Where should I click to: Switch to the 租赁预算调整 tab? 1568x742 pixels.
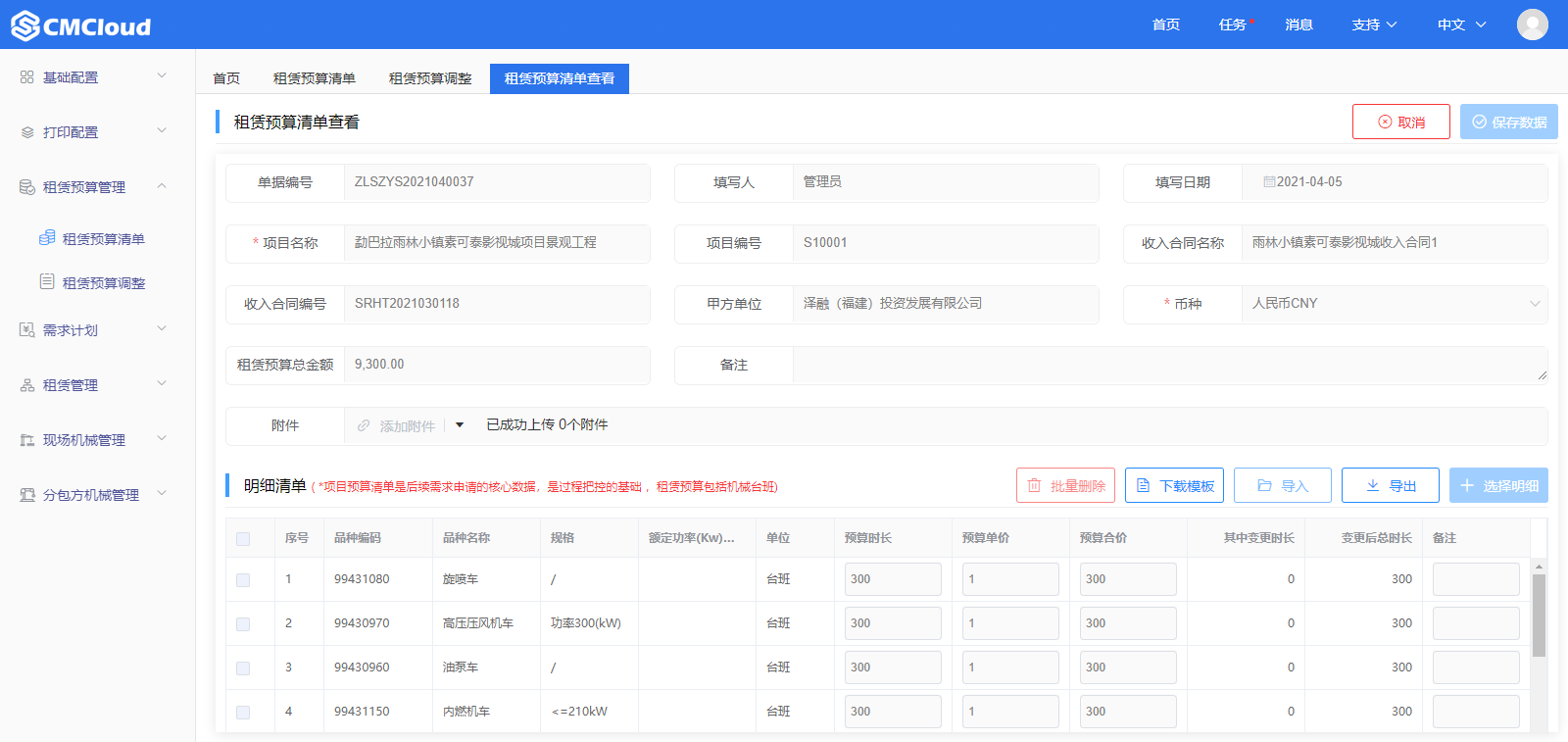tap(430, 78)
